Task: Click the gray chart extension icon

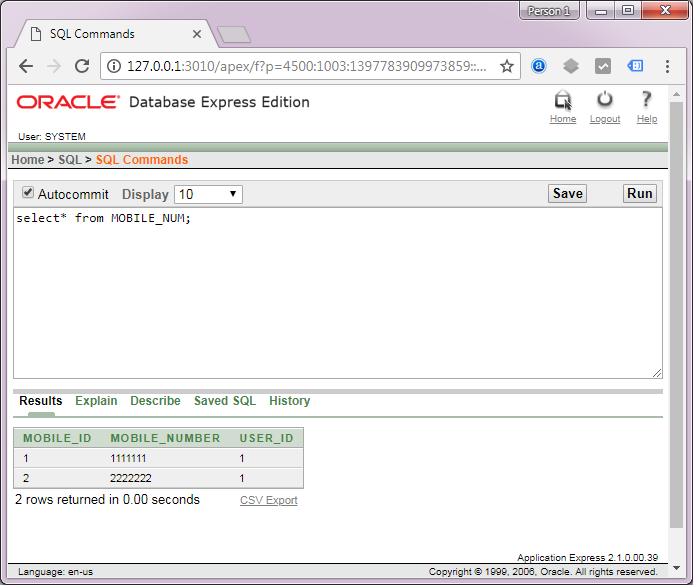Action: point(603,66)
